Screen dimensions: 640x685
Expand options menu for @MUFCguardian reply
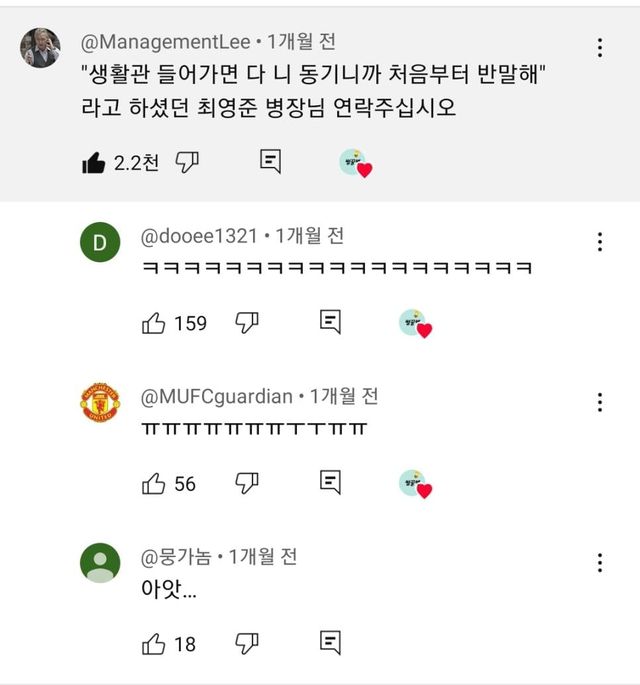(599, 403)
